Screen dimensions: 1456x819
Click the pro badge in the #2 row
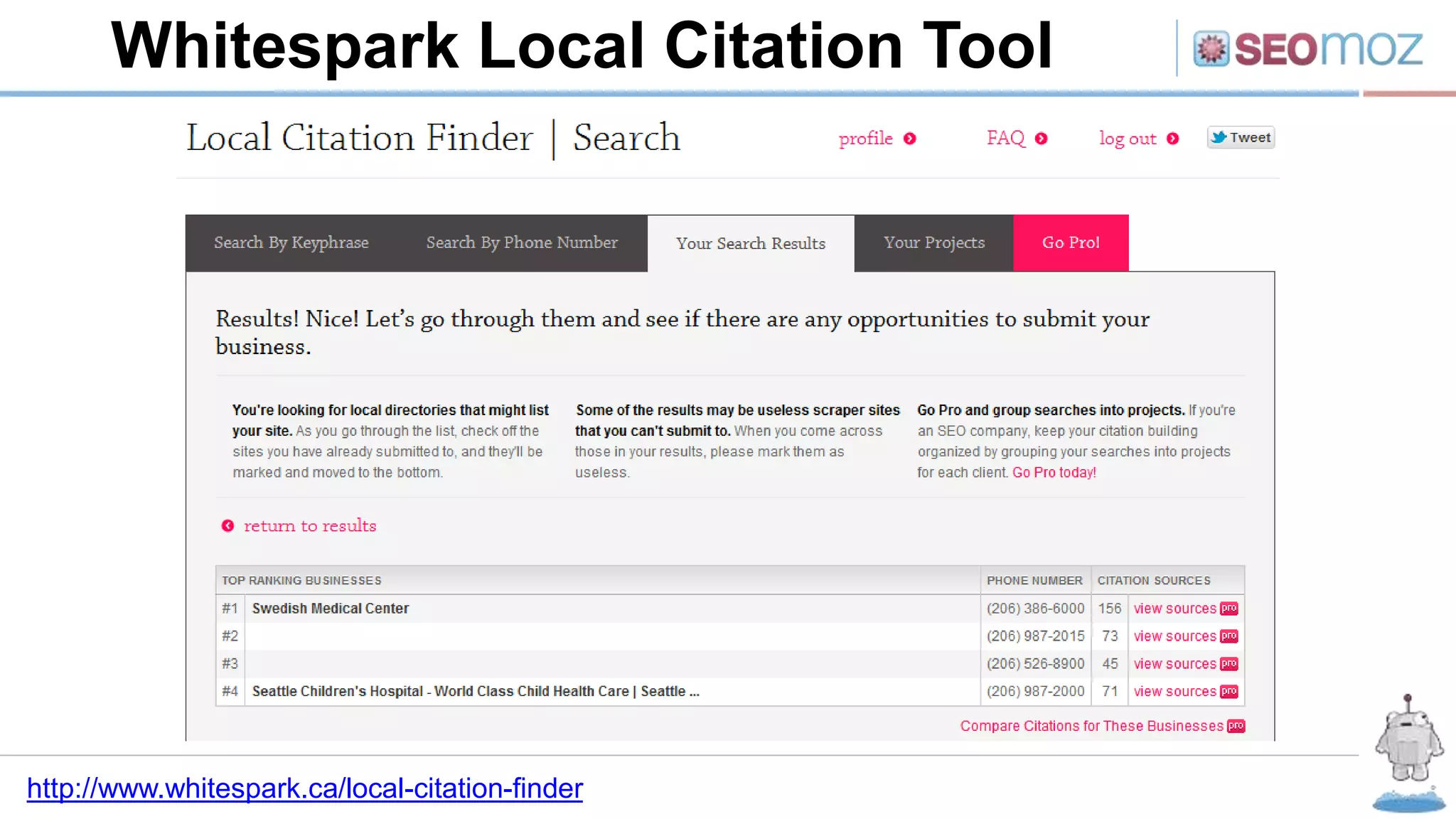click(x=1229, y=636)
